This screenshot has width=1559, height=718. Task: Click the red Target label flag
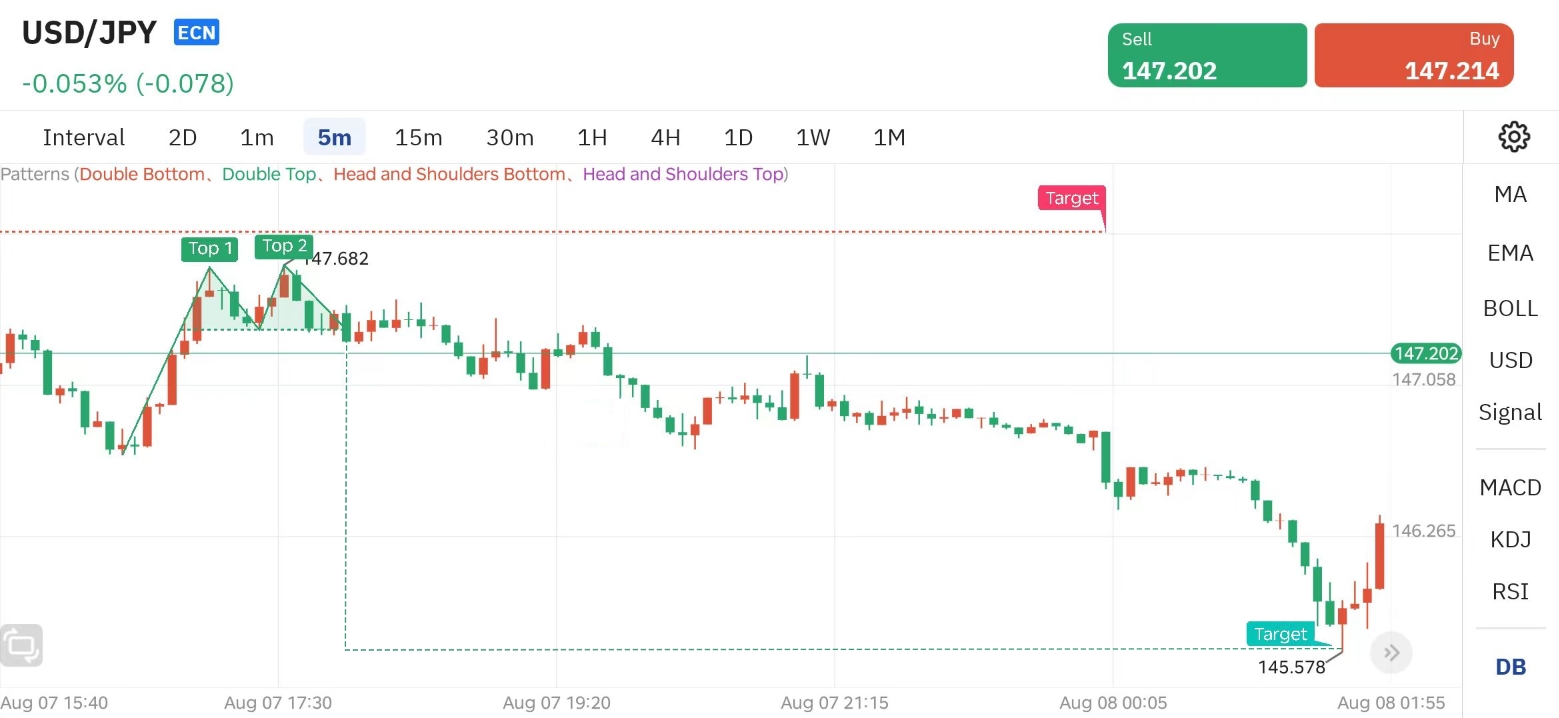coord(1072,198)
